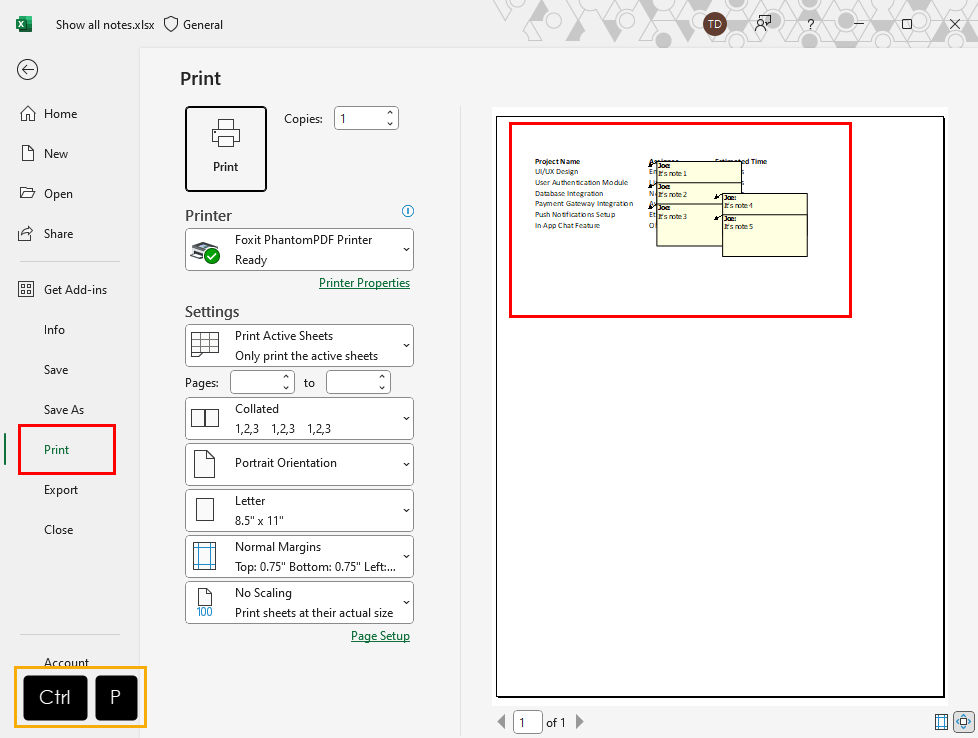Viewport: 978px width, 738px height.
Task: Choose Close in the backstage sidebar
Action: coord(58,530)
